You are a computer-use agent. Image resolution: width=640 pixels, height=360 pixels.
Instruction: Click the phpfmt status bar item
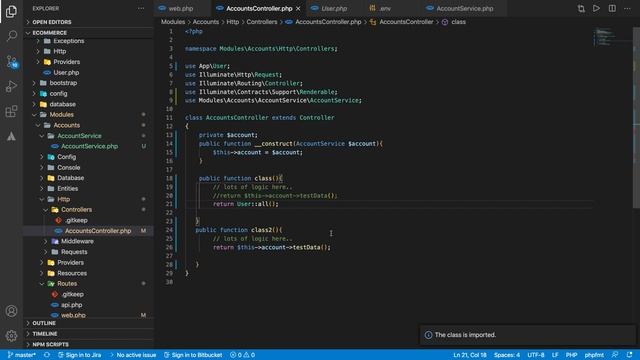click(594, 355)
